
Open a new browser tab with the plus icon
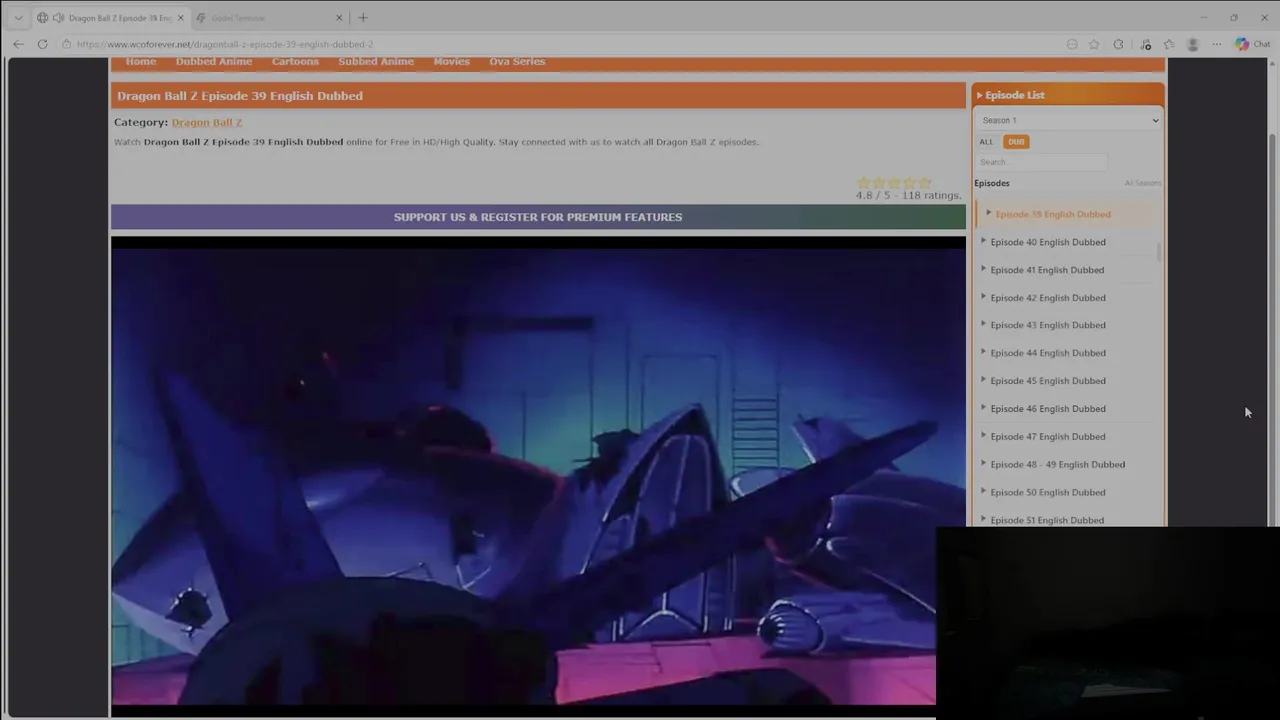click(x=363, y=17)
